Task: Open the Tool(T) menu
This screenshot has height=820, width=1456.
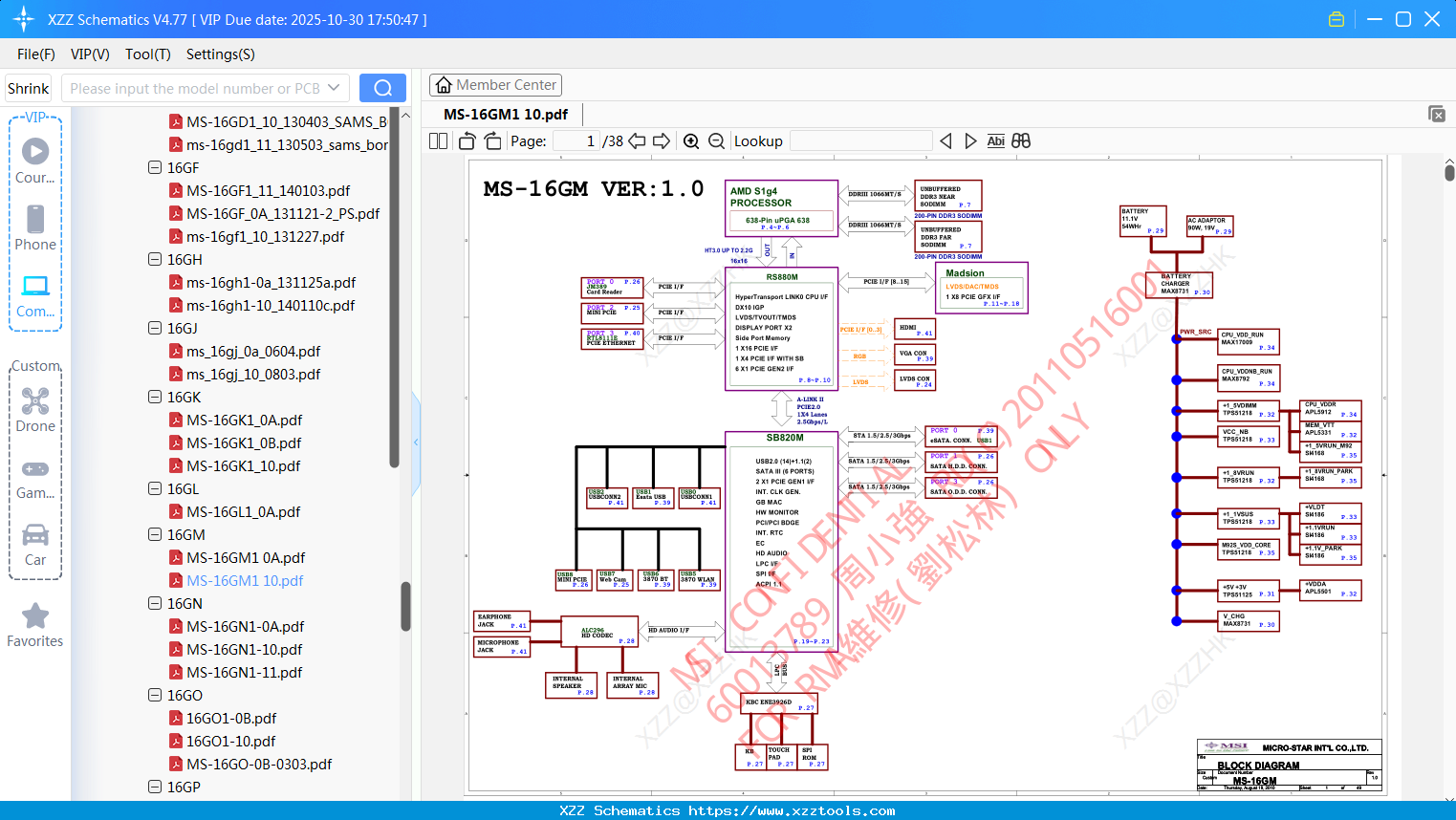Action: coord(148,54)
